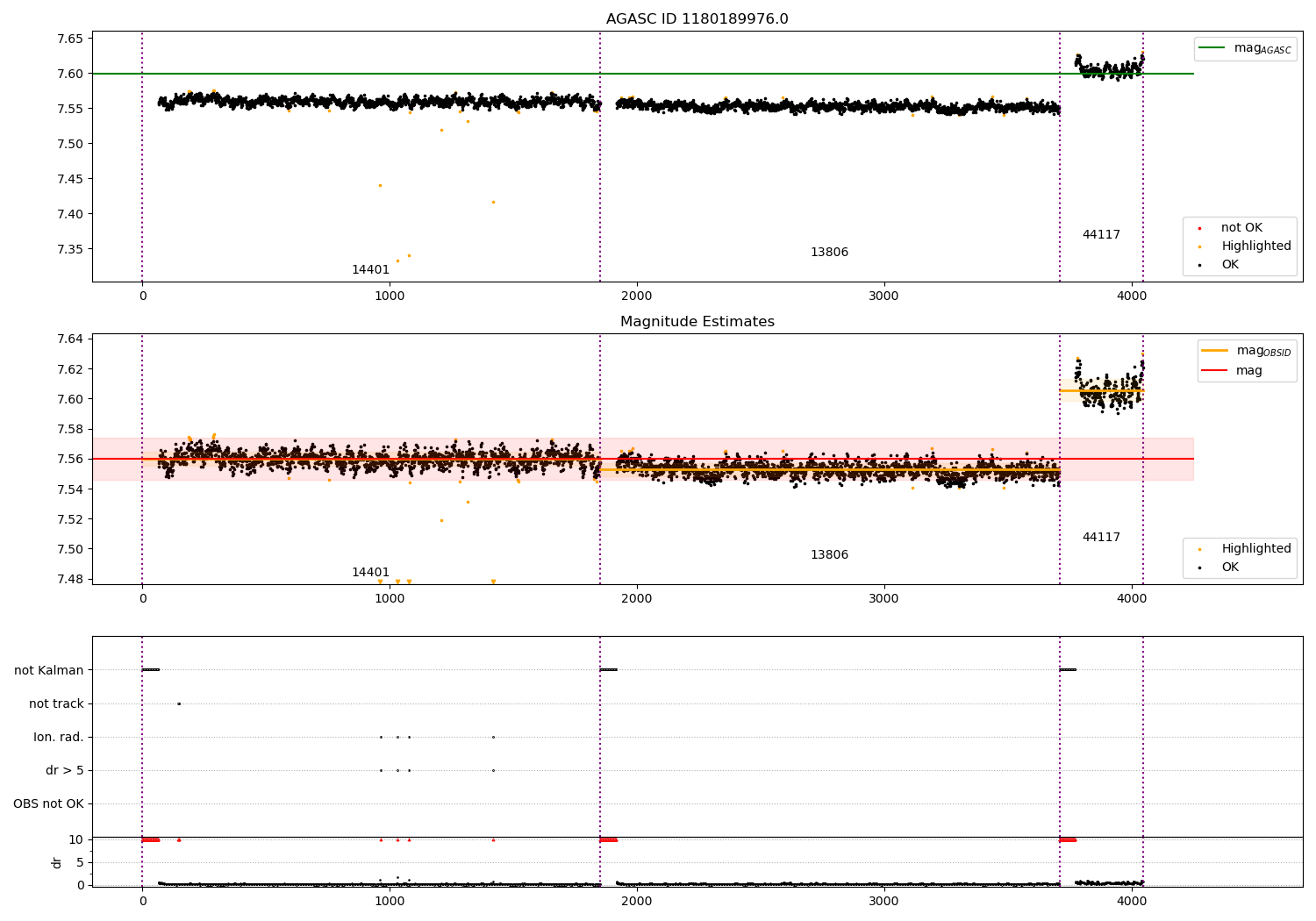Click the 'not track' data point in the bottom plot
Image resolution: width=1316 pixels, height=921 pixels.
point(179,703)
